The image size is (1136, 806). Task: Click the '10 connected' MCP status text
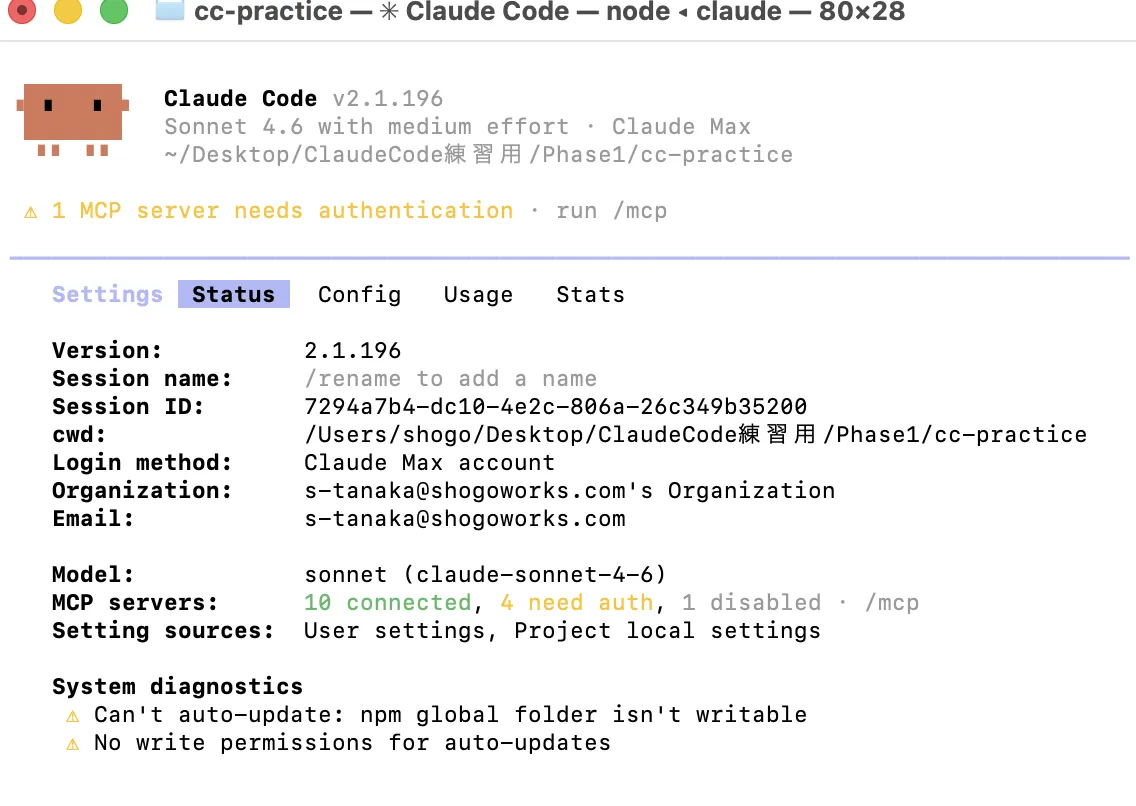388,603
